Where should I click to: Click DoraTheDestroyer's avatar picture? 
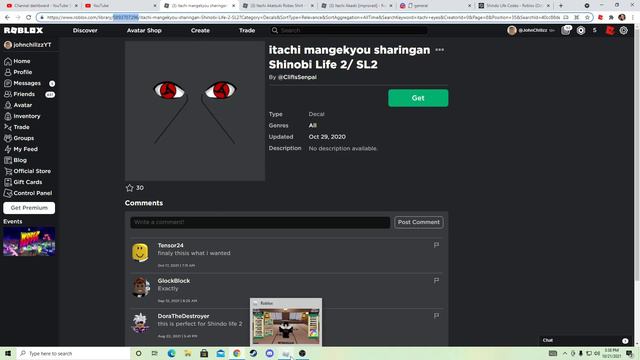[x=140, y=323]
